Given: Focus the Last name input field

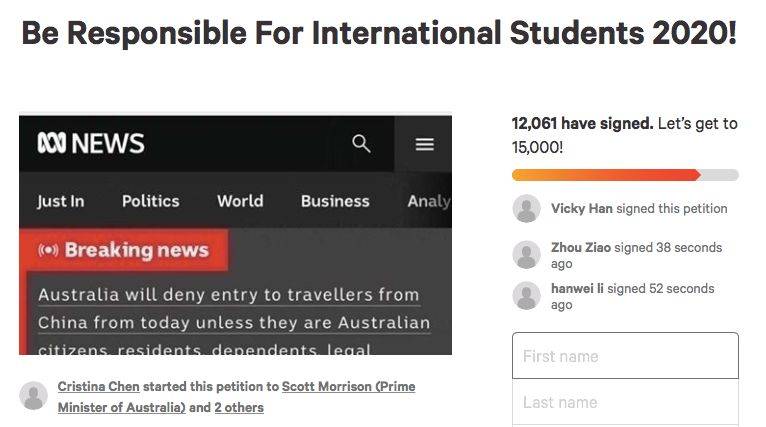Looking at the screenshot, I should click(x=625, y=402).
